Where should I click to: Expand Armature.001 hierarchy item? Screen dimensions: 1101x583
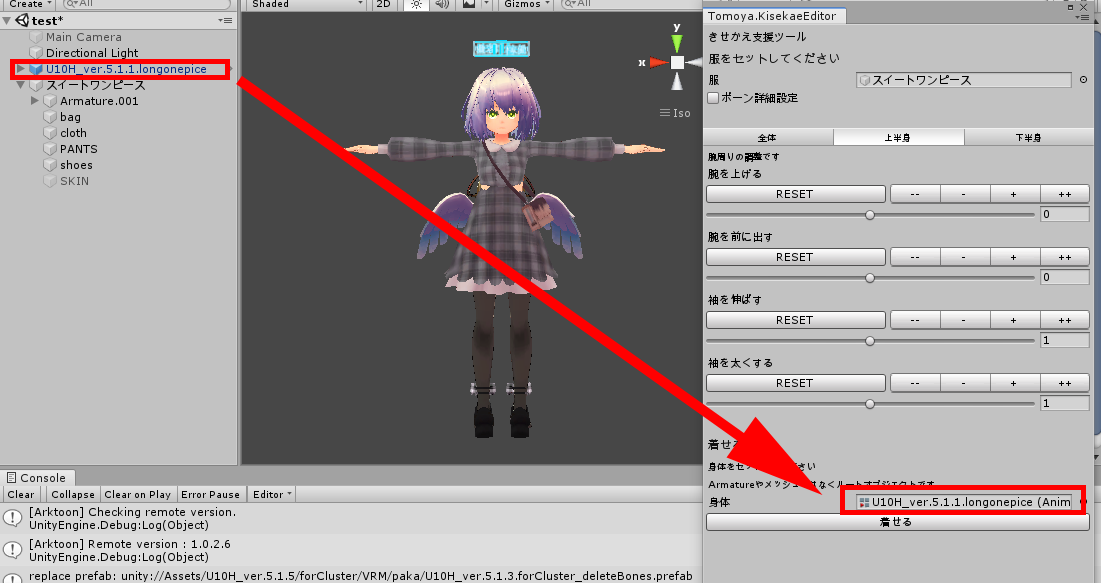(34, 101)
